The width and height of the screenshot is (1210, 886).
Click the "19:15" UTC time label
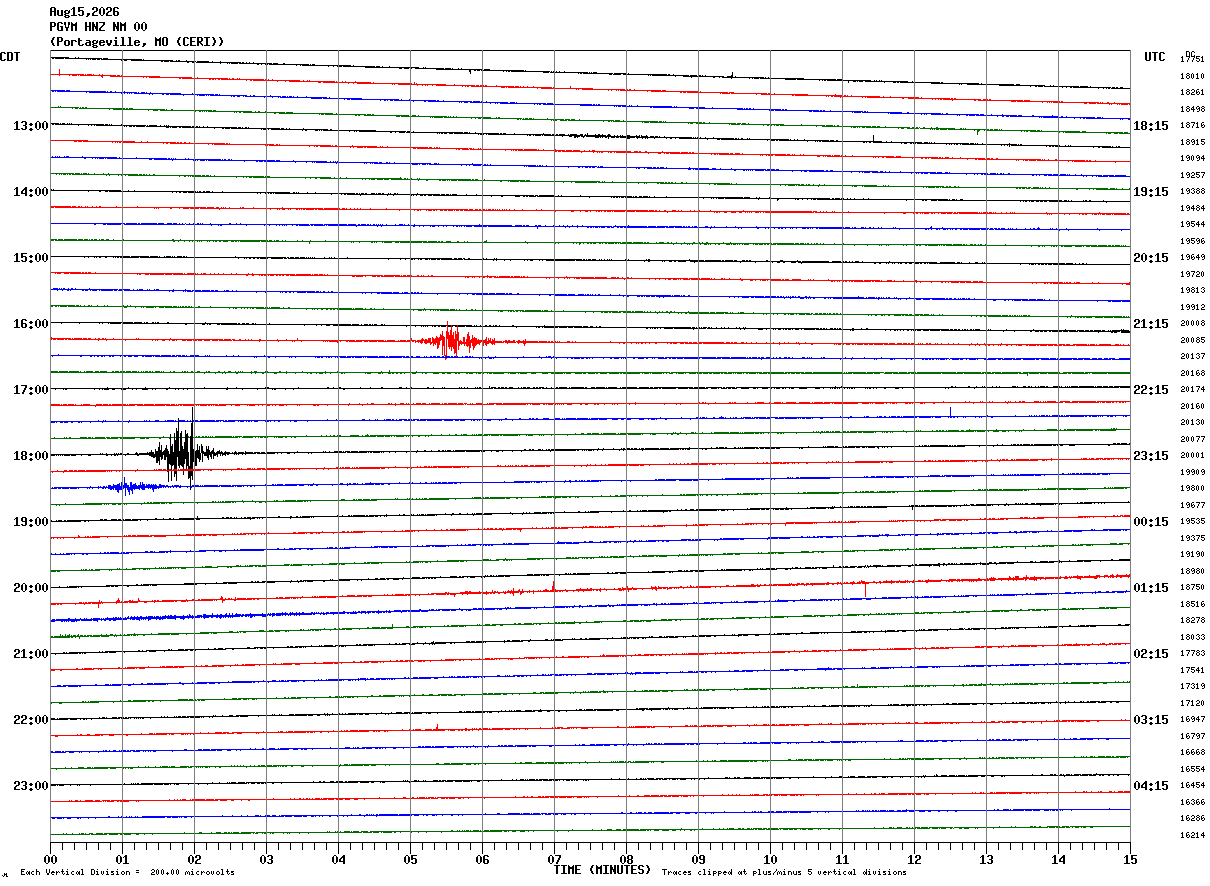point(1151,192)
